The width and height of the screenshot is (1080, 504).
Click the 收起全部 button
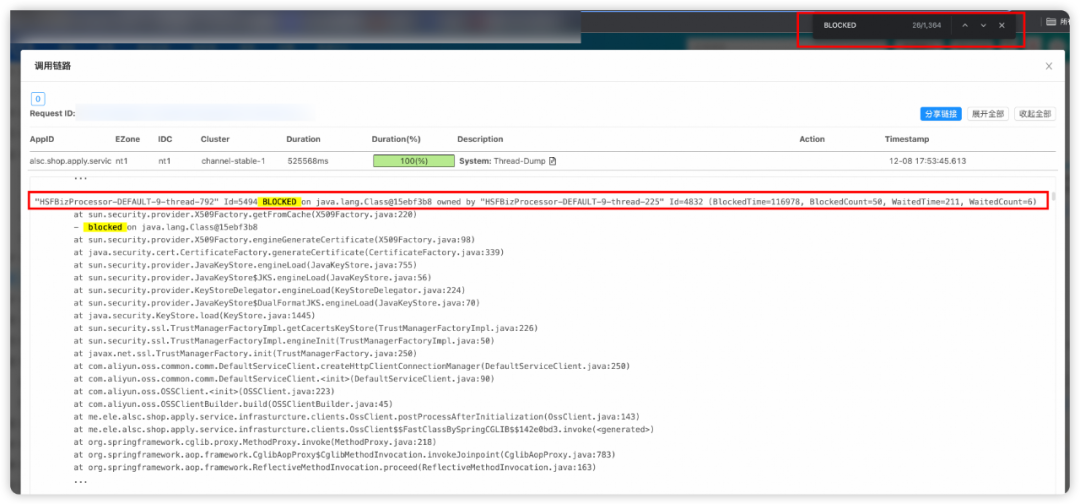pos(1035,114)
